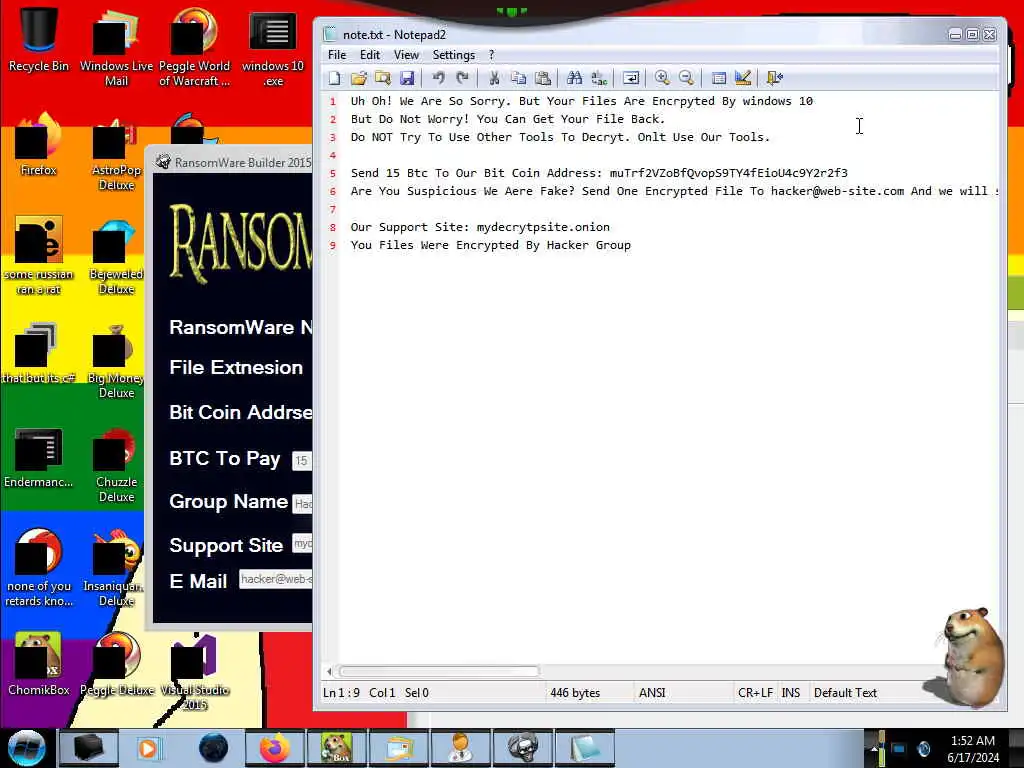Click the Redo arrow icon
The width and height of the screenshot is (1024, 768).
tap(462, 78)
